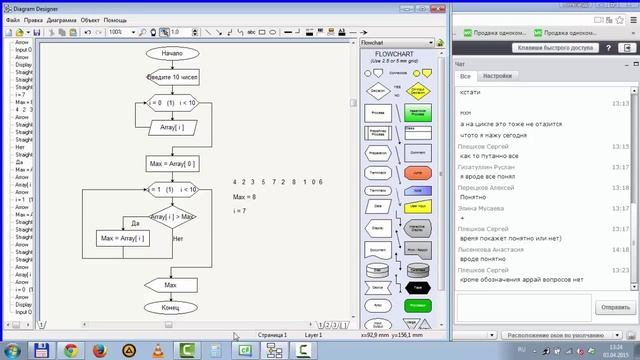Screen dimensions: 640x360
Task: Switch to page tab 3 of the diagram
Action: pyautogui.click(x=335, y=325)
